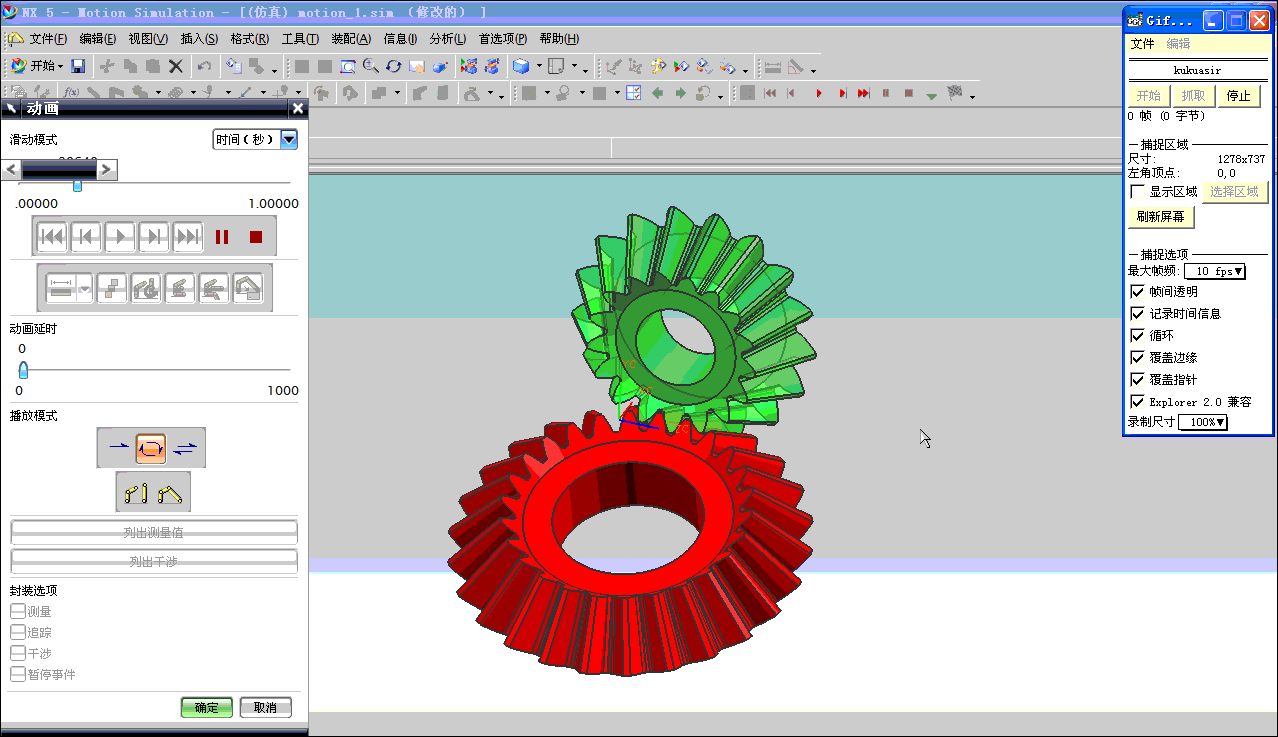
Task: Stop the animation with red square button
Action: [x=256, y=237]
